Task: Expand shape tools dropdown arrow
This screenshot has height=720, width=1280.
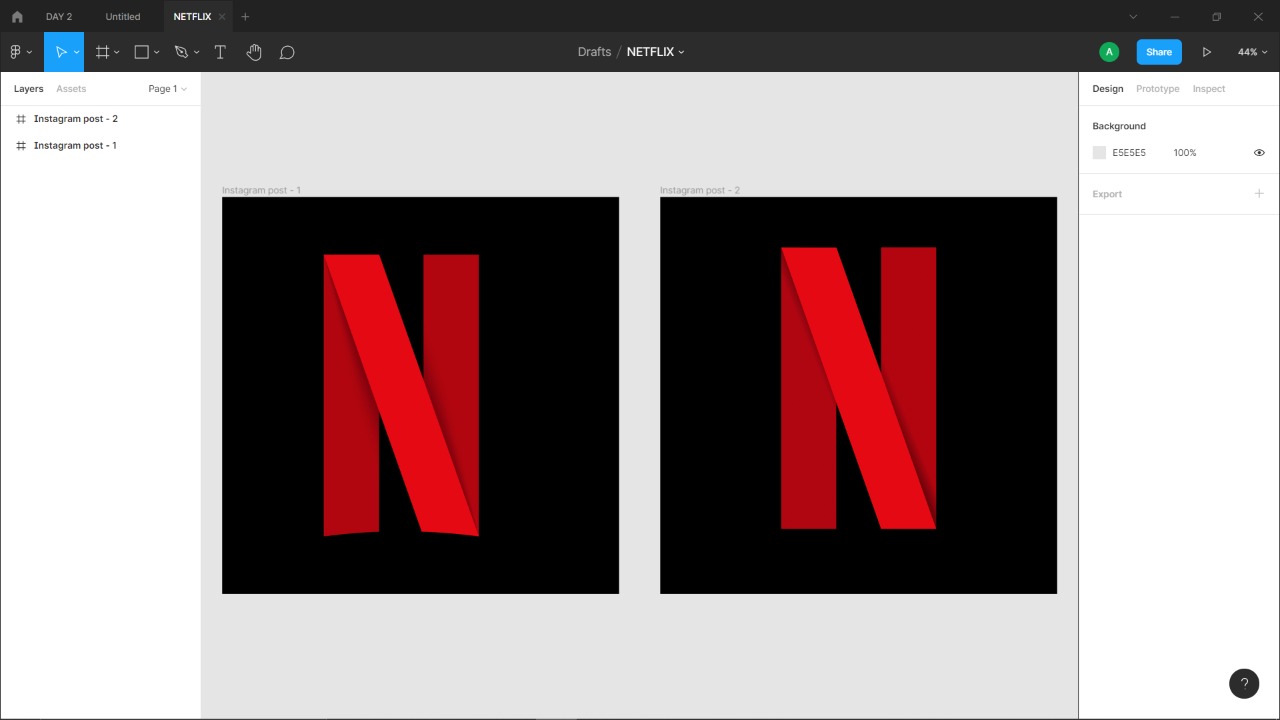Action: 157,52
